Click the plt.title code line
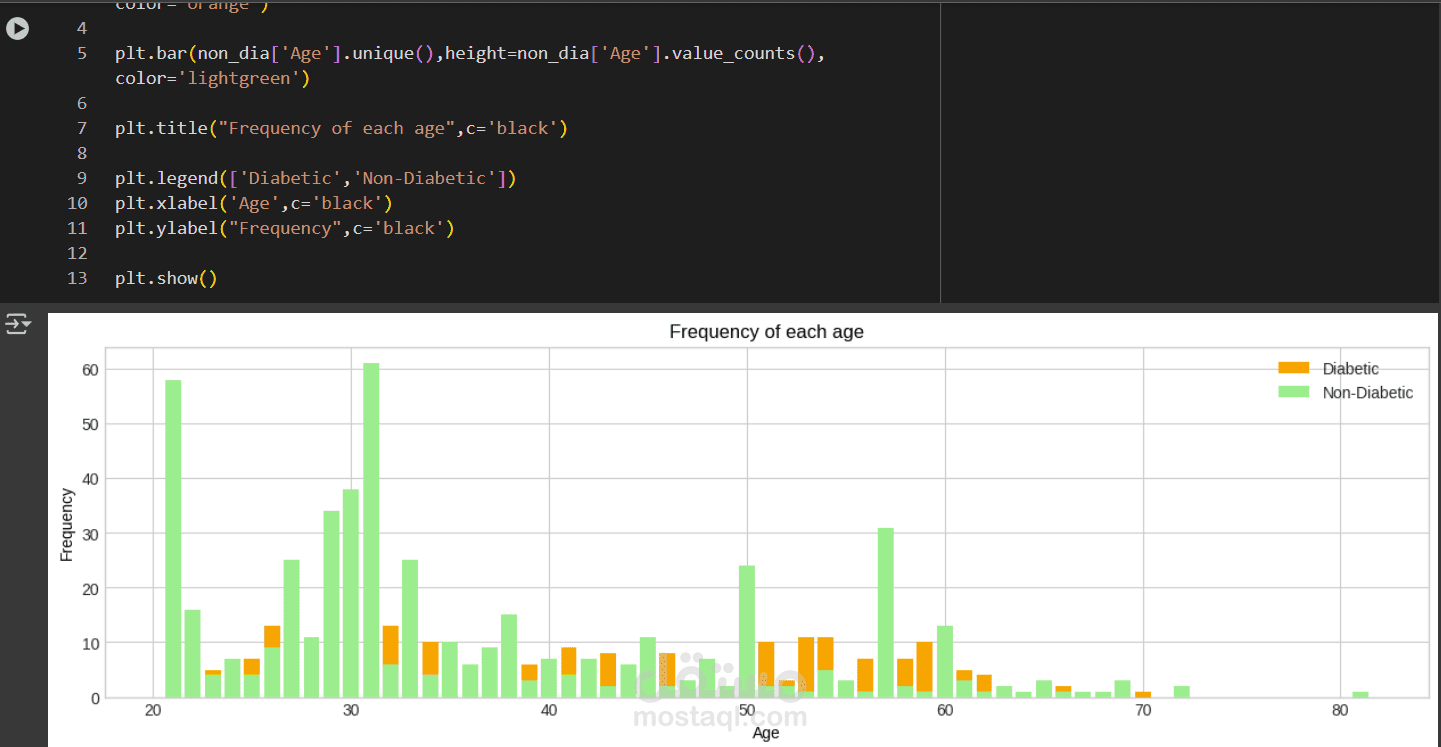 tap(341, 128)
